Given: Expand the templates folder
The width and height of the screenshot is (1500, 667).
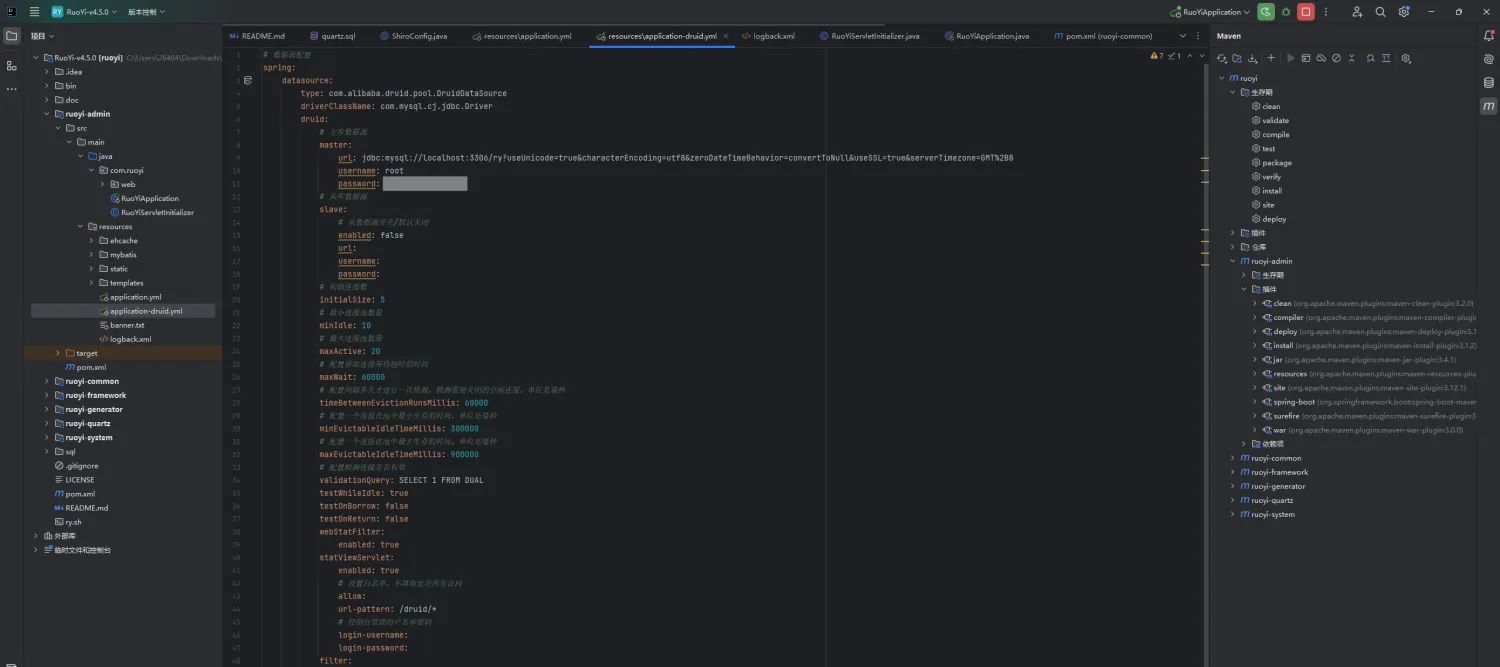Looking at the screenshot, I should [x=91, y=283].
